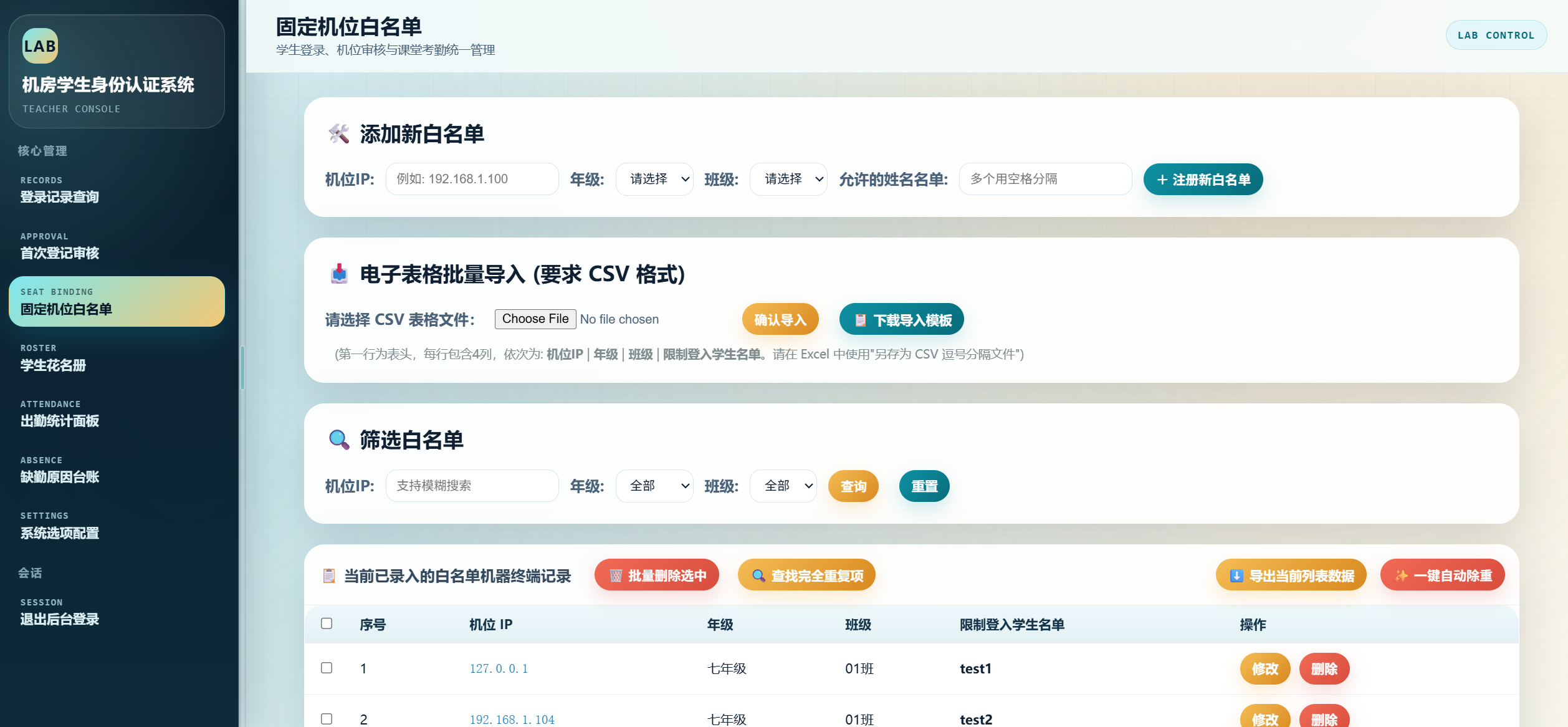Click the LAB CONTROL badge

[x=1496, y=35]
